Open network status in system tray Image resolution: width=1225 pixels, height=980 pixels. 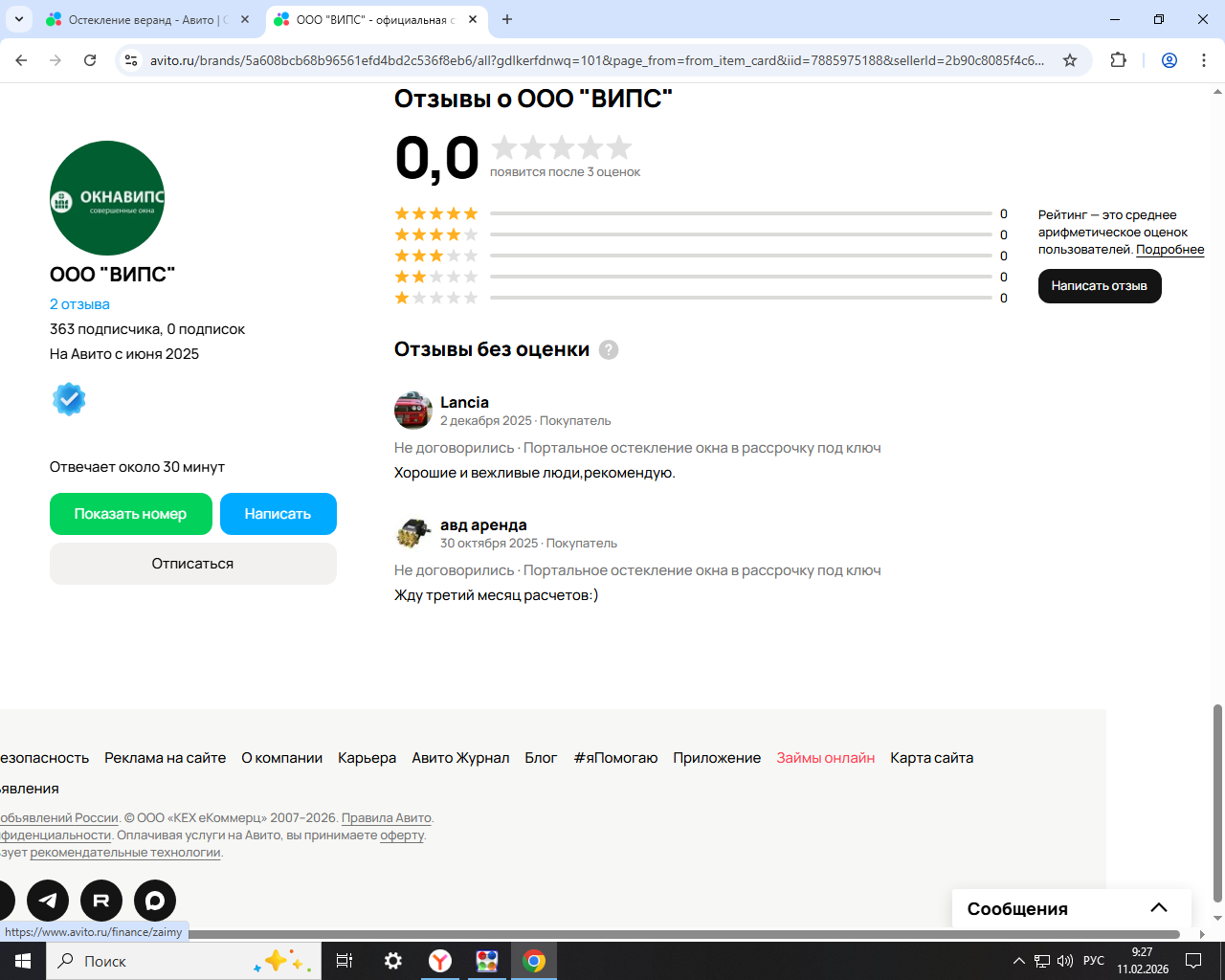(x=1042, y=961)
